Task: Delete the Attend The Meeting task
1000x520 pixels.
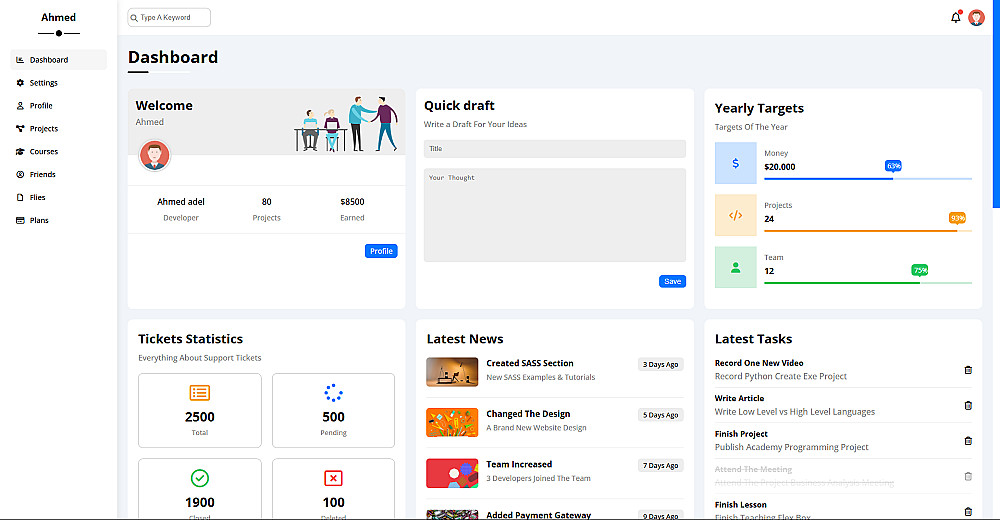Action: (968, 476)
